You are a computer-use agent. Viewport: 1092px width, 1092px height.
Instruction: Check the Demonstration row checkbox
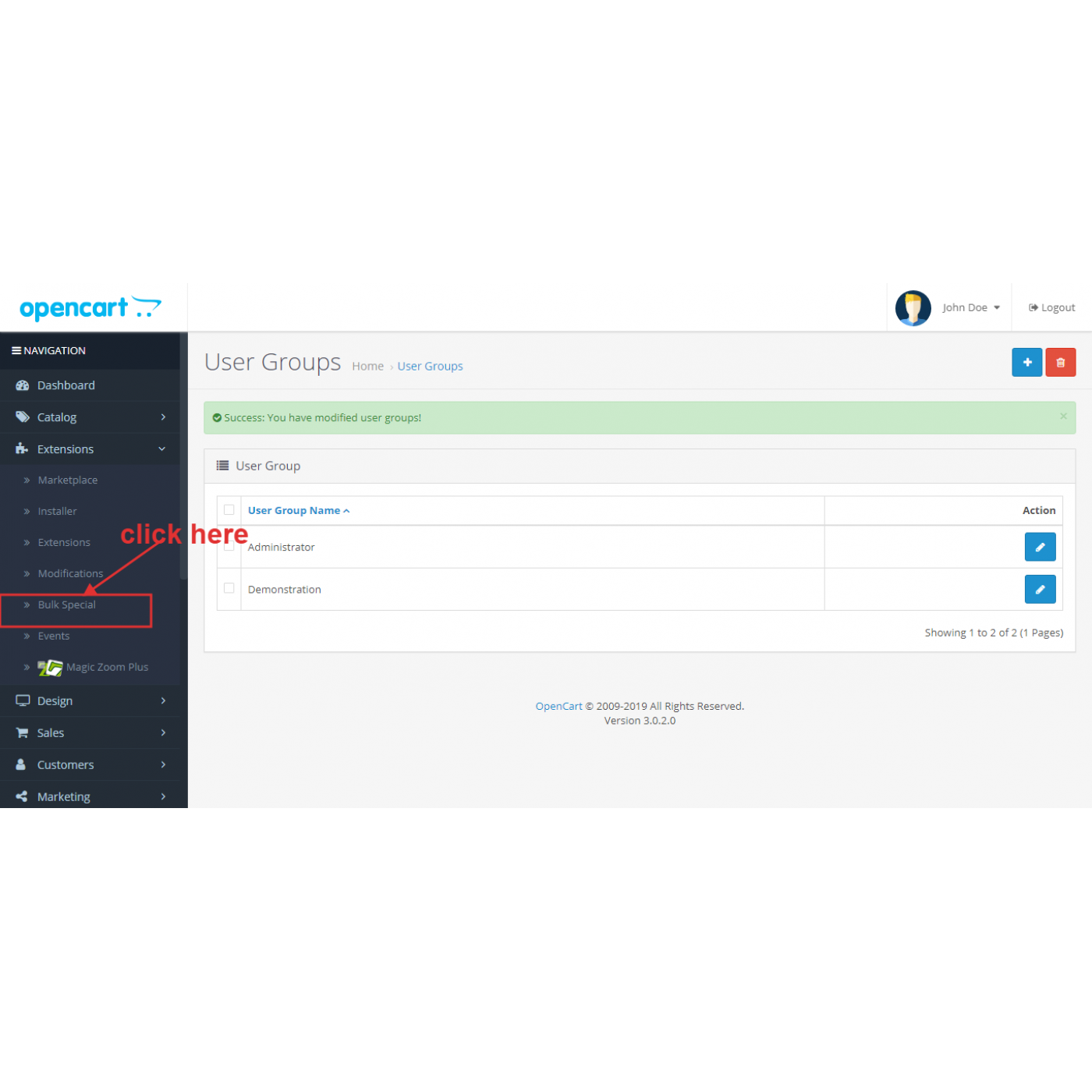[229, 588]
